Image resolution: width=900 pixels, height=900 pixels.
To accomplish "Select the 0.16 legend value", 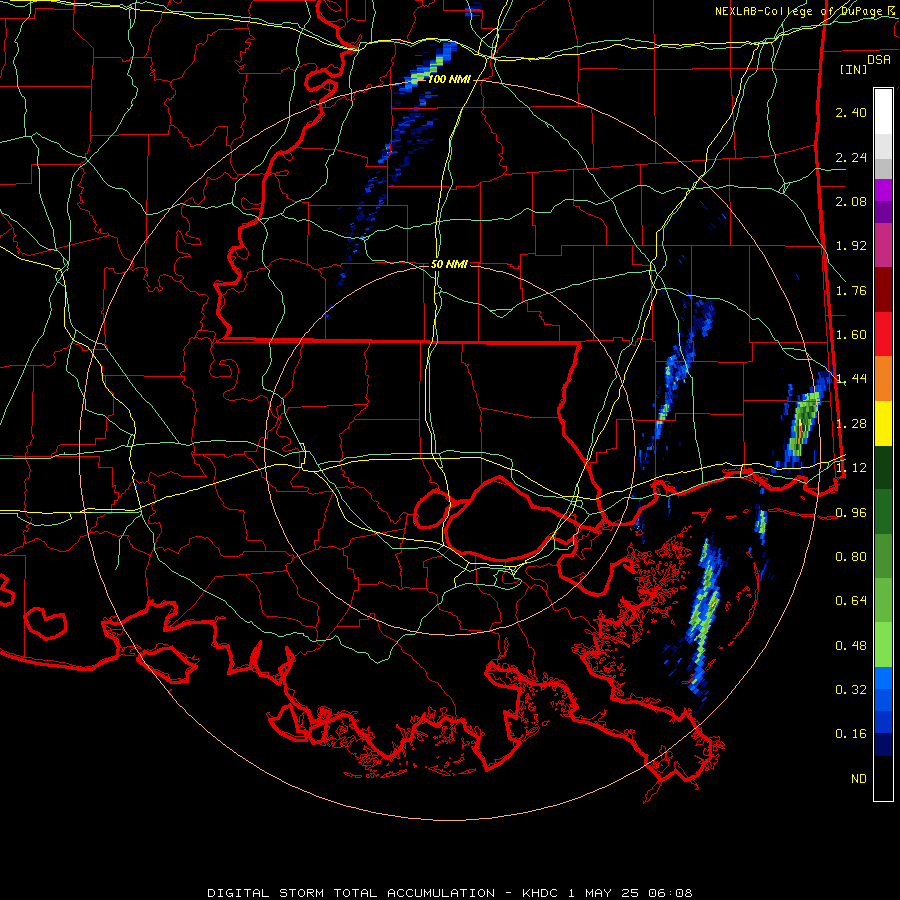I will point(851,734).
